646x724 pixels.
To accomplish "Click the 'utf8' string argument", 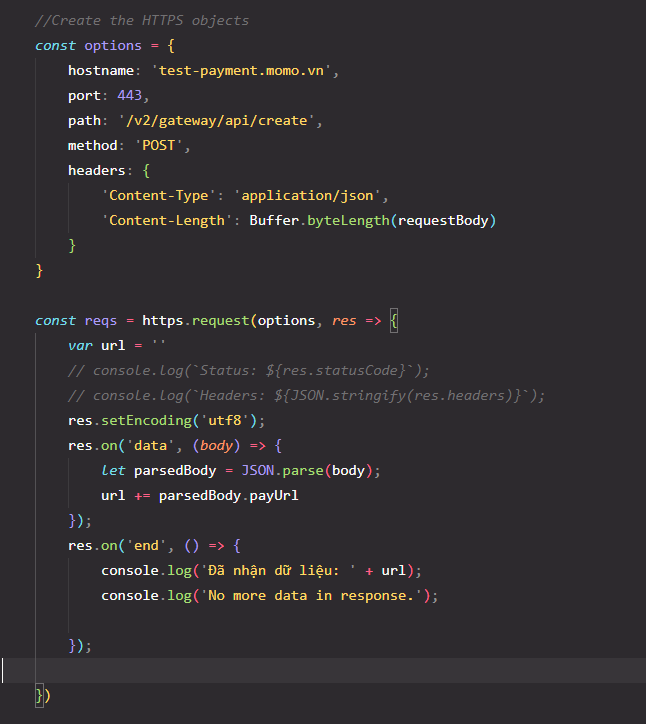I will point(224,420).
